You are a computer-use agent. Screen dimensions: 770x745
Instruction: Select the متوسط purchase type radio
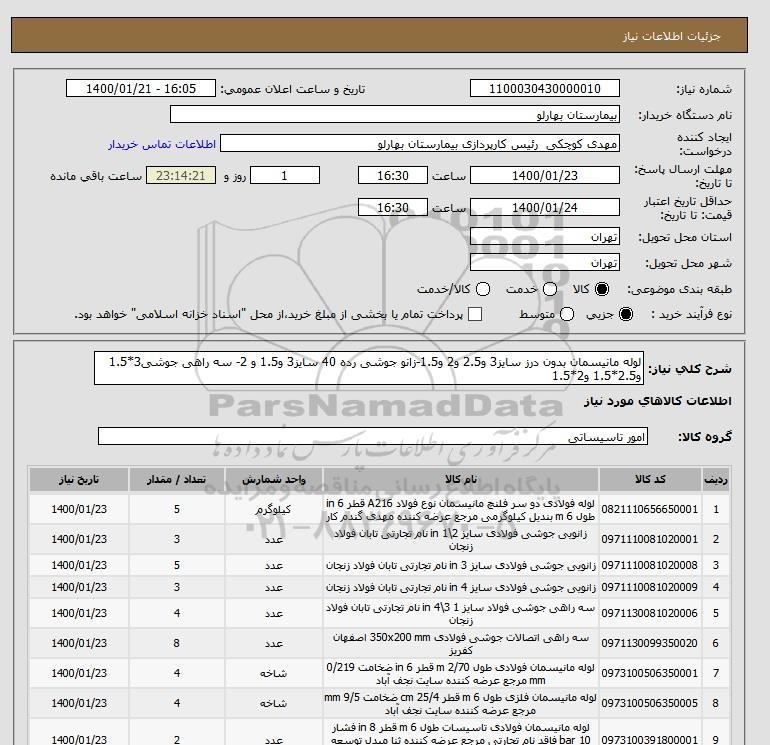coord(567,314)
